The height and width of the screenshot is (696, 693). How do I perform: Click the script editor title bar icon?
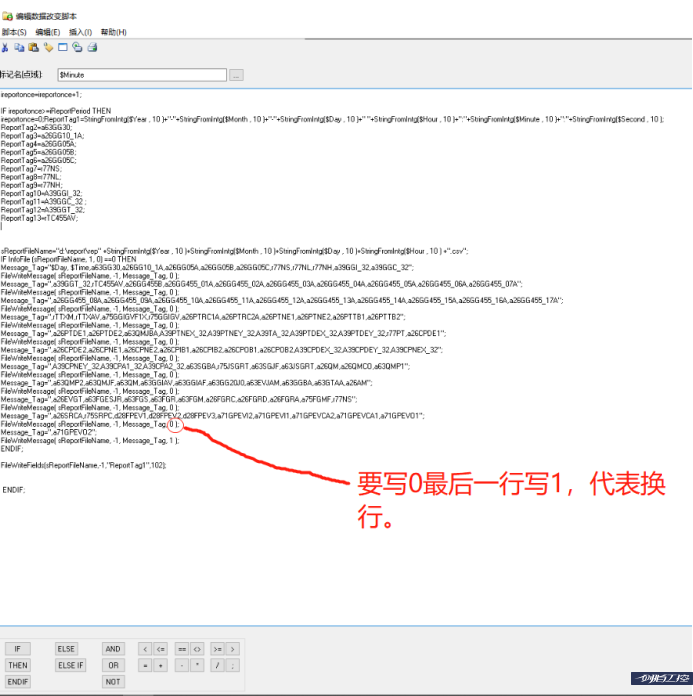(8, 17)
